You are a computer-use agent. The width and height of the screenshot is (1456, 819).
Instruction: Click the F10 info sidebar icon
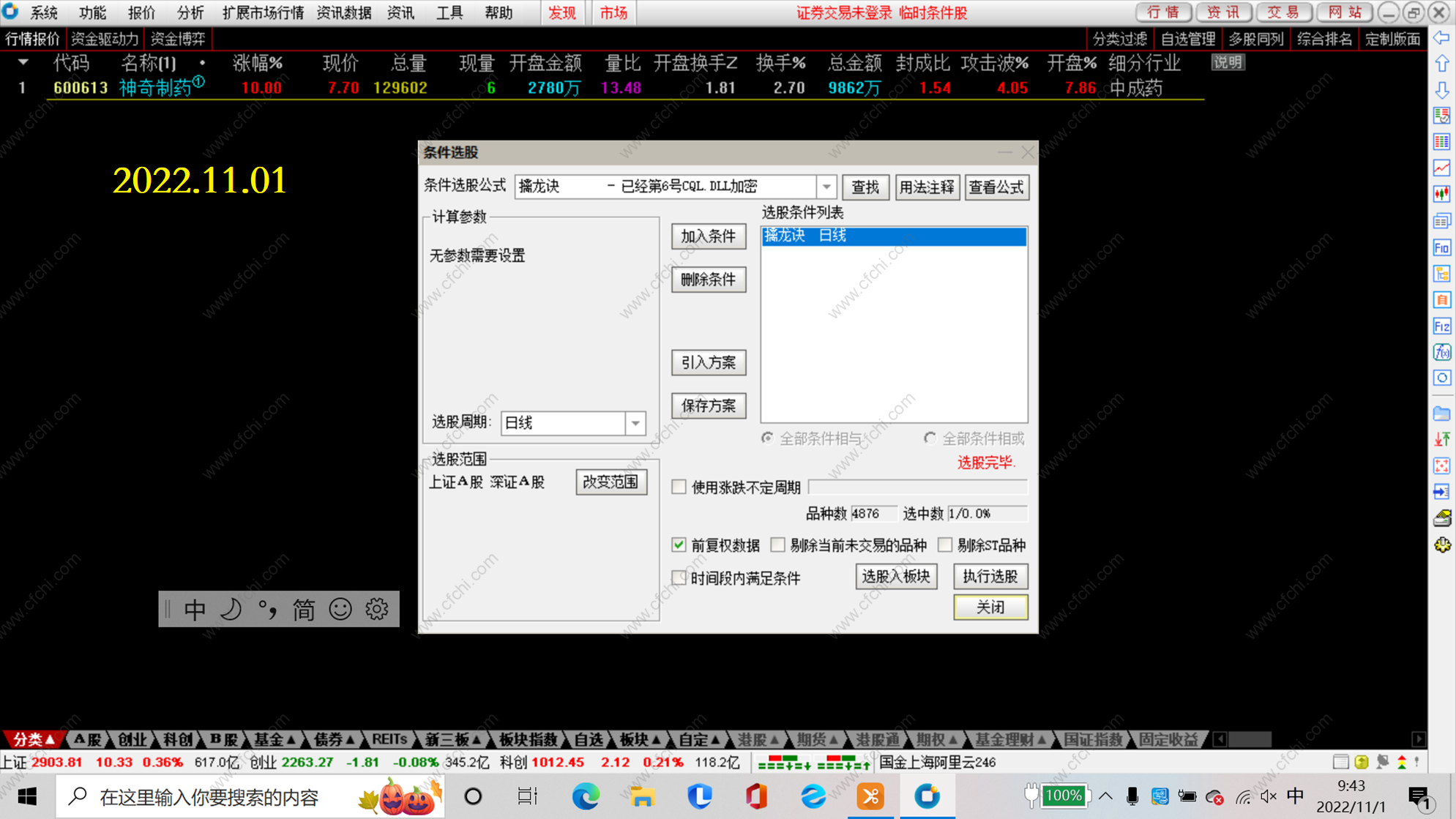(1441, 247)
